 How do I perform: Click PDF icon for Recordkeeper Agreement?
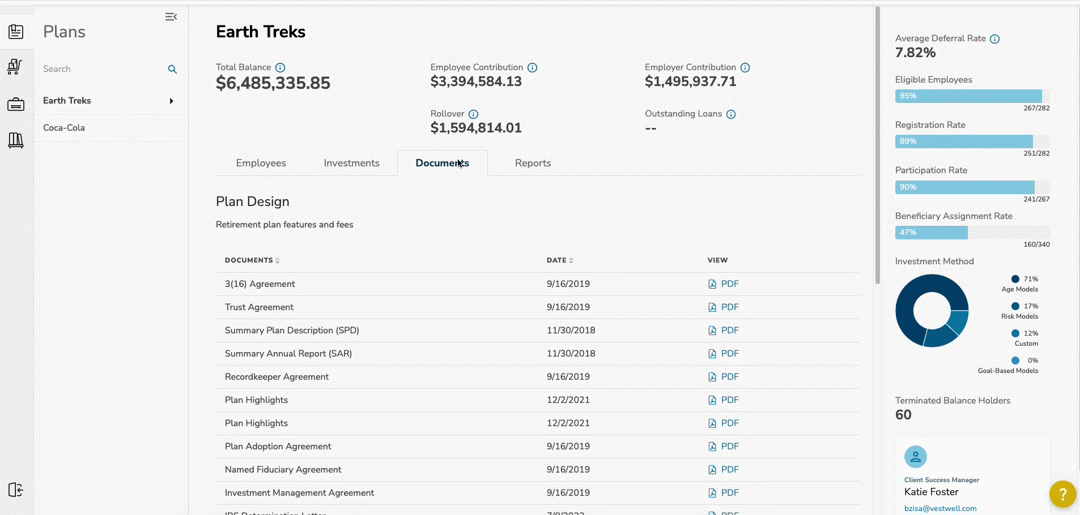point(713,377)
